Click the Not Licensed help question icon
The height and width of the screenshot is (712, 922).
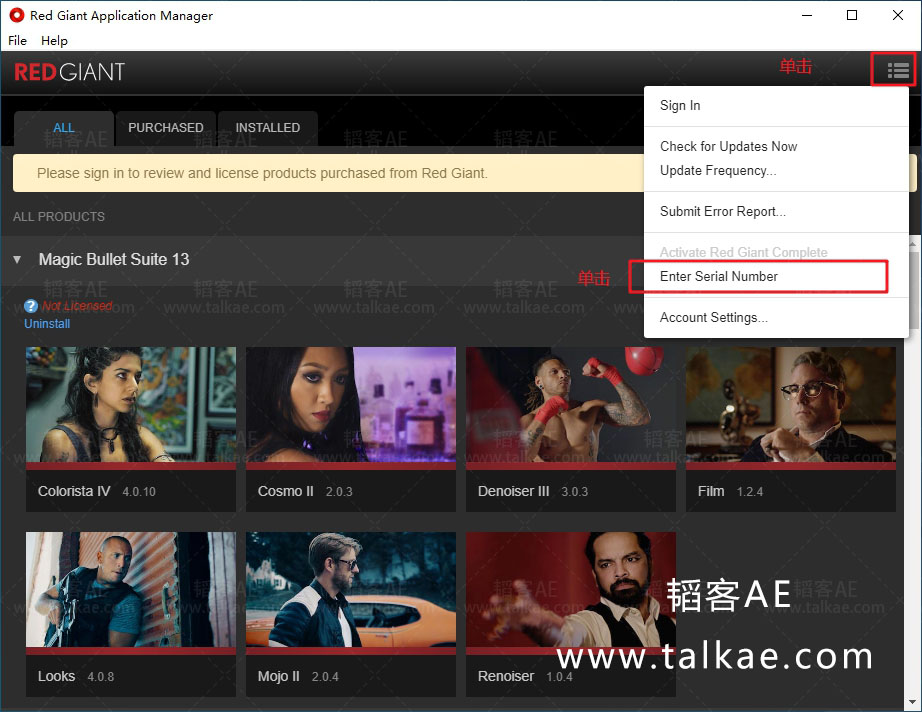click(x=31, y=306)
